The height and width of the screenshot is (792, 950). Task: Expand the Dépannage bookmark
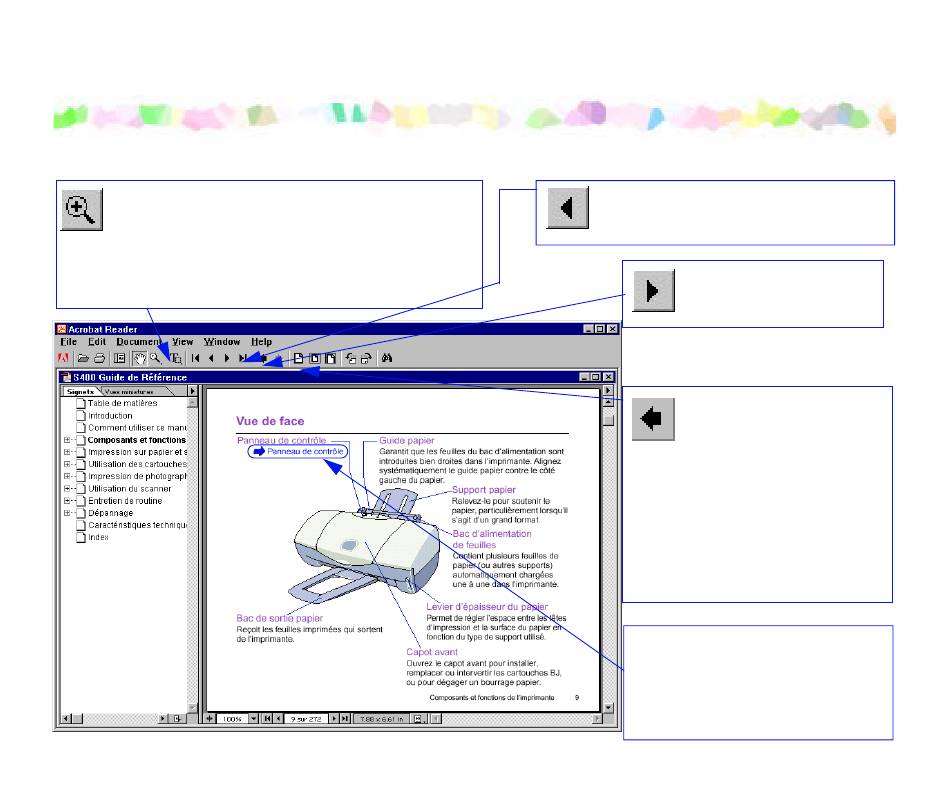(x=67, y=513)
